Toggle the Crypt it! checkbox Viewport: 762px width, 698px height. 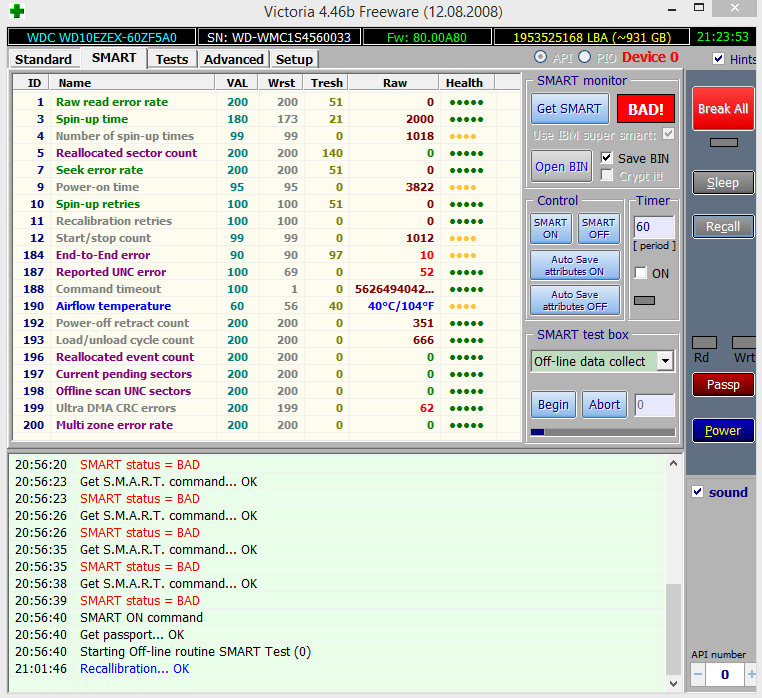click(x=606, y=174)
